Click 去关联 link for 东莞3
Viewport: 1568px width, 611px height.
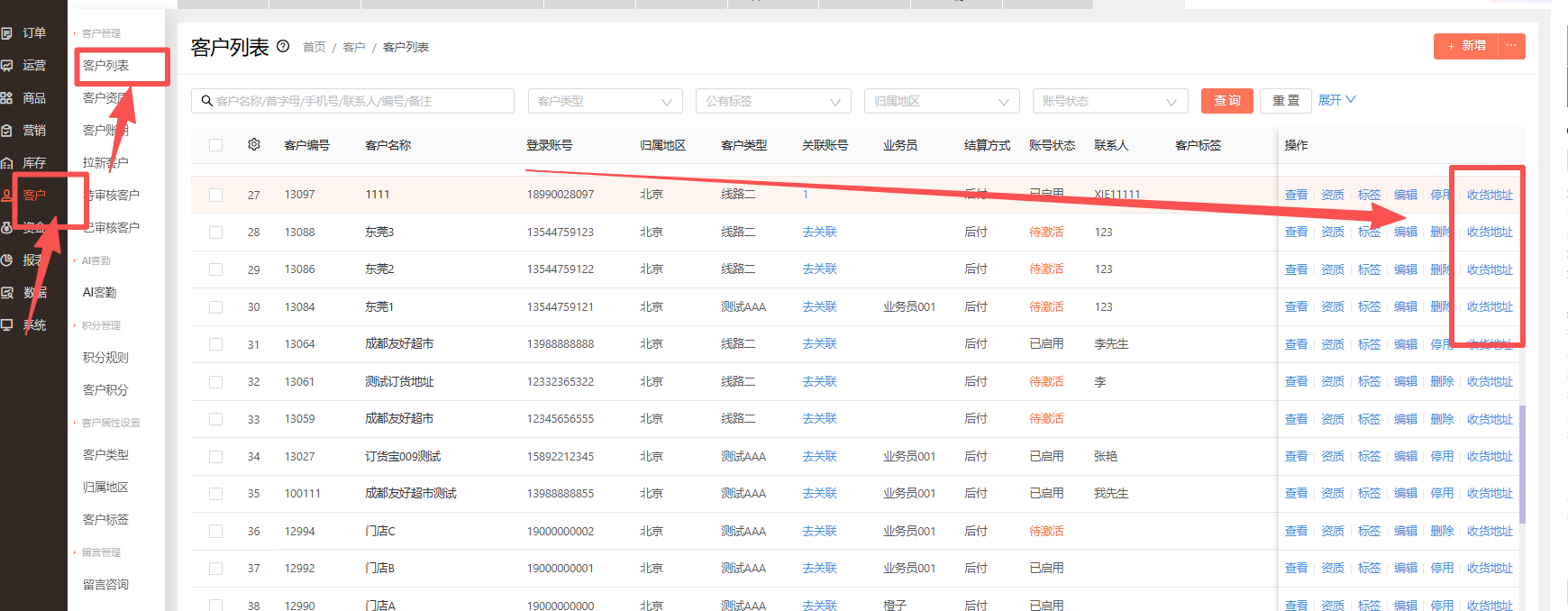819,232
